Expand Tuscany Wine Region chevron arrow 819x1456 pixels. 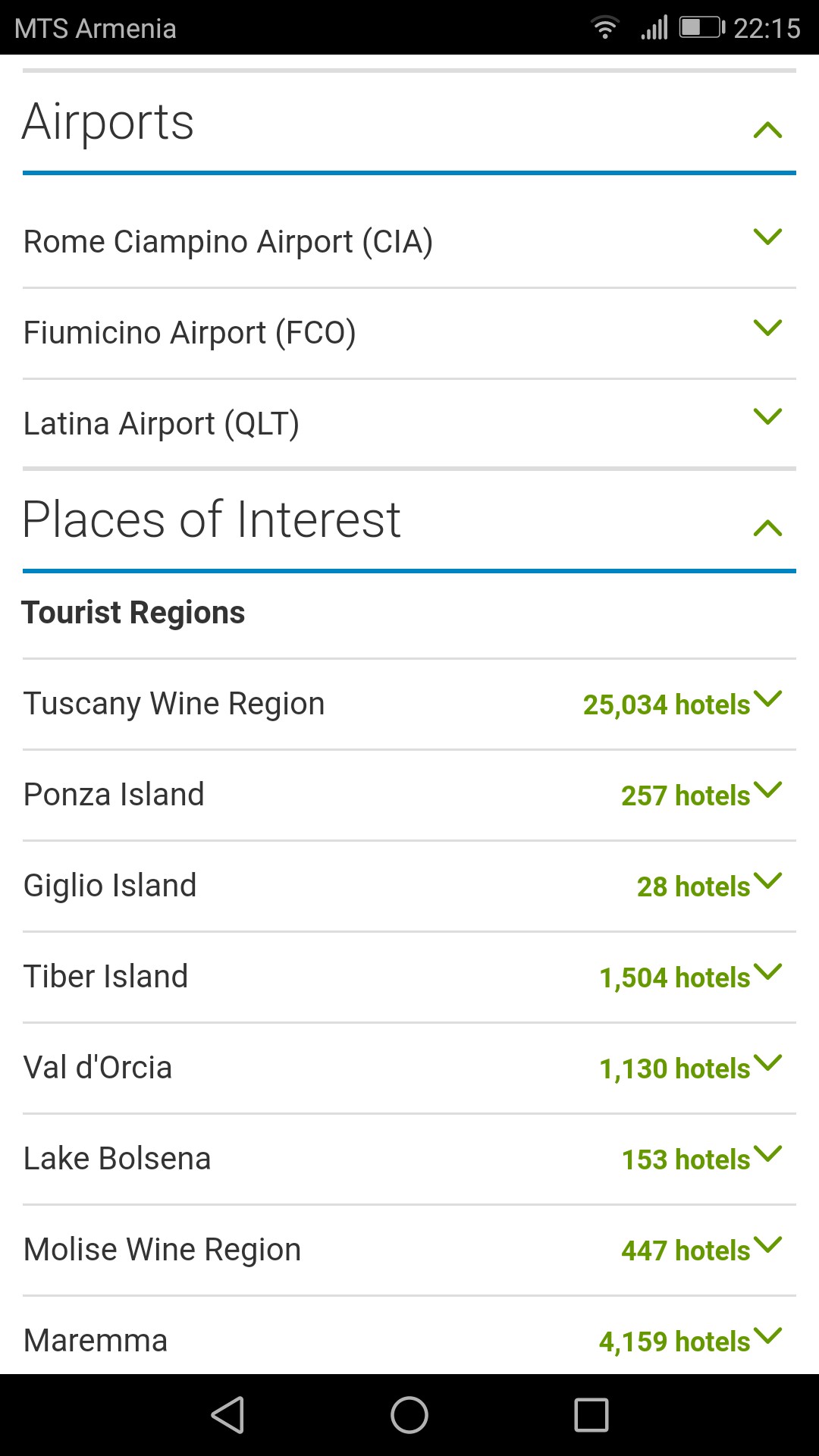pos(767,699)
